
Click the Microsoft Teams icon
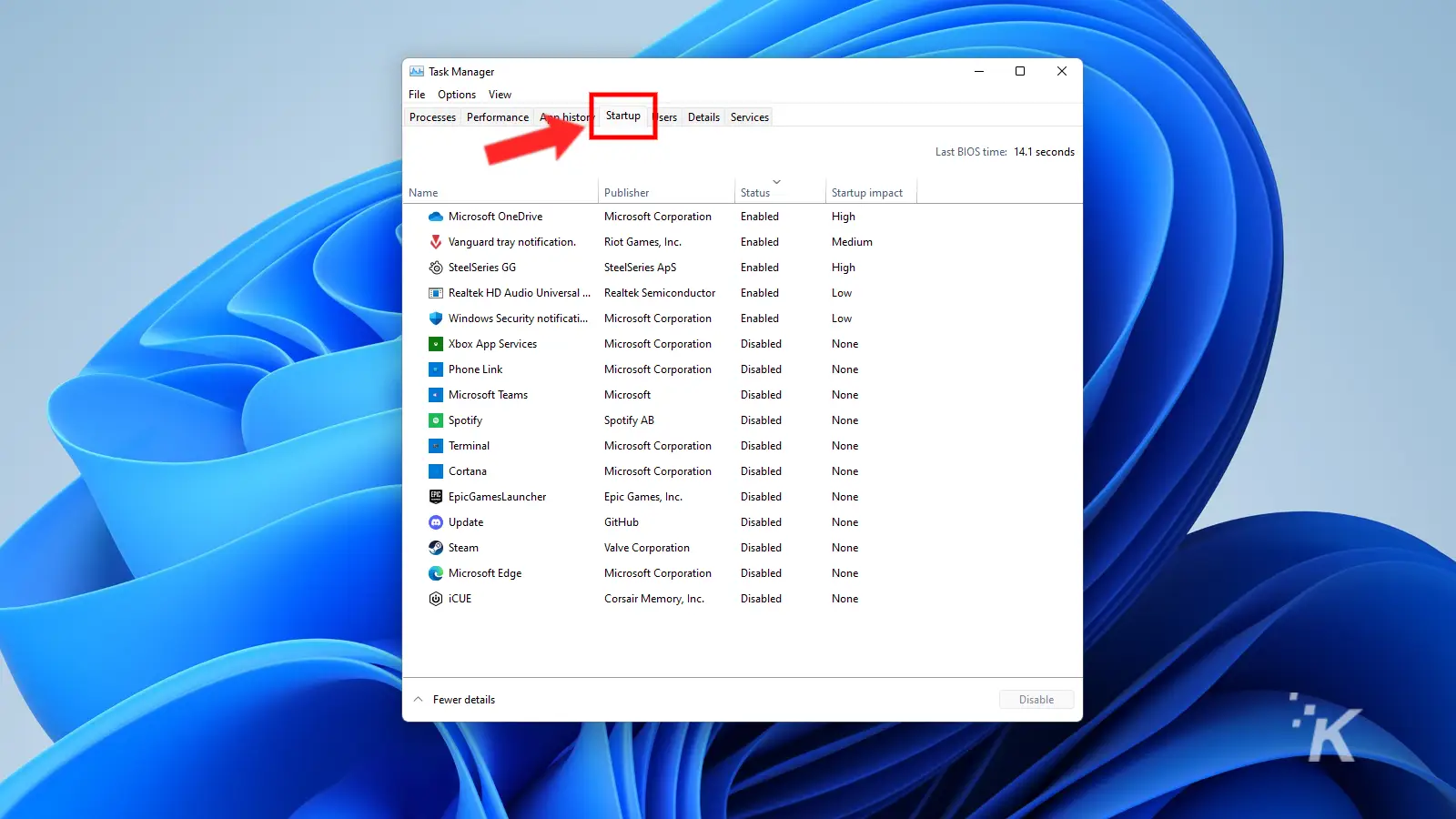(x=436, y=395)
